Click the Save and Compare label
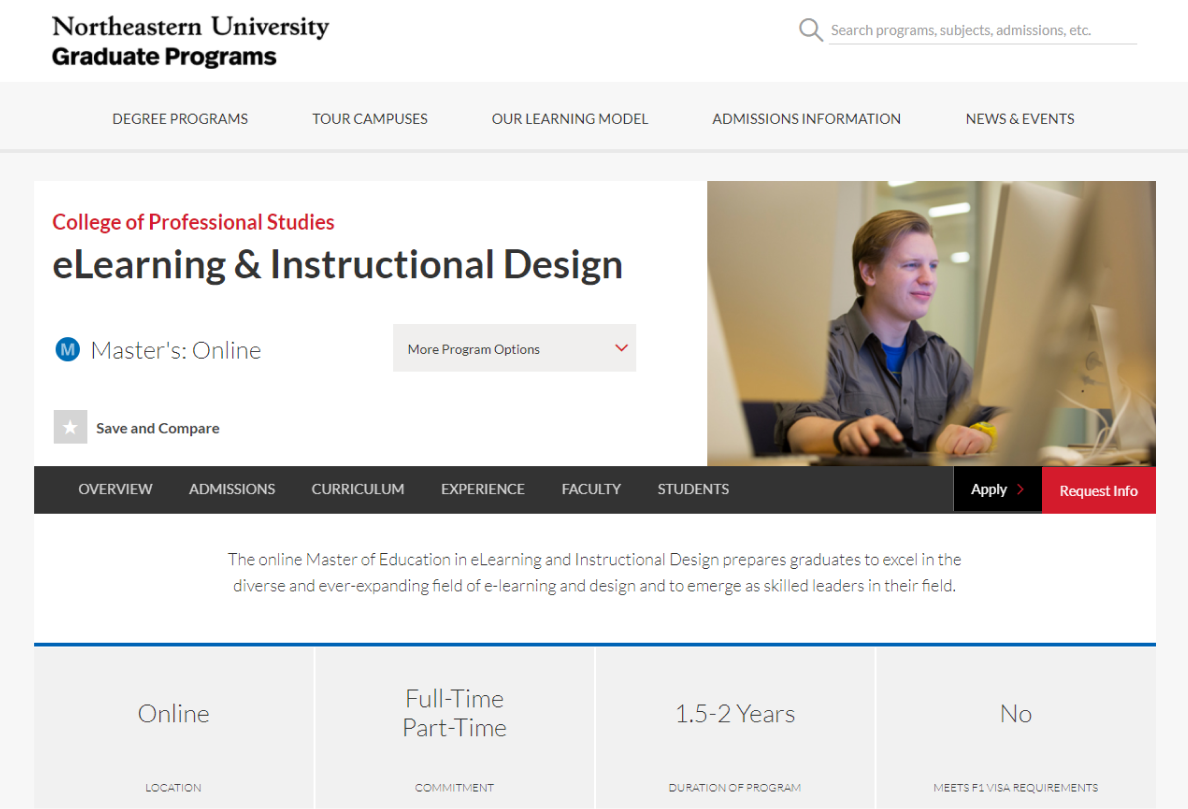The image size is (1188, 809). (x=158, y=428)
